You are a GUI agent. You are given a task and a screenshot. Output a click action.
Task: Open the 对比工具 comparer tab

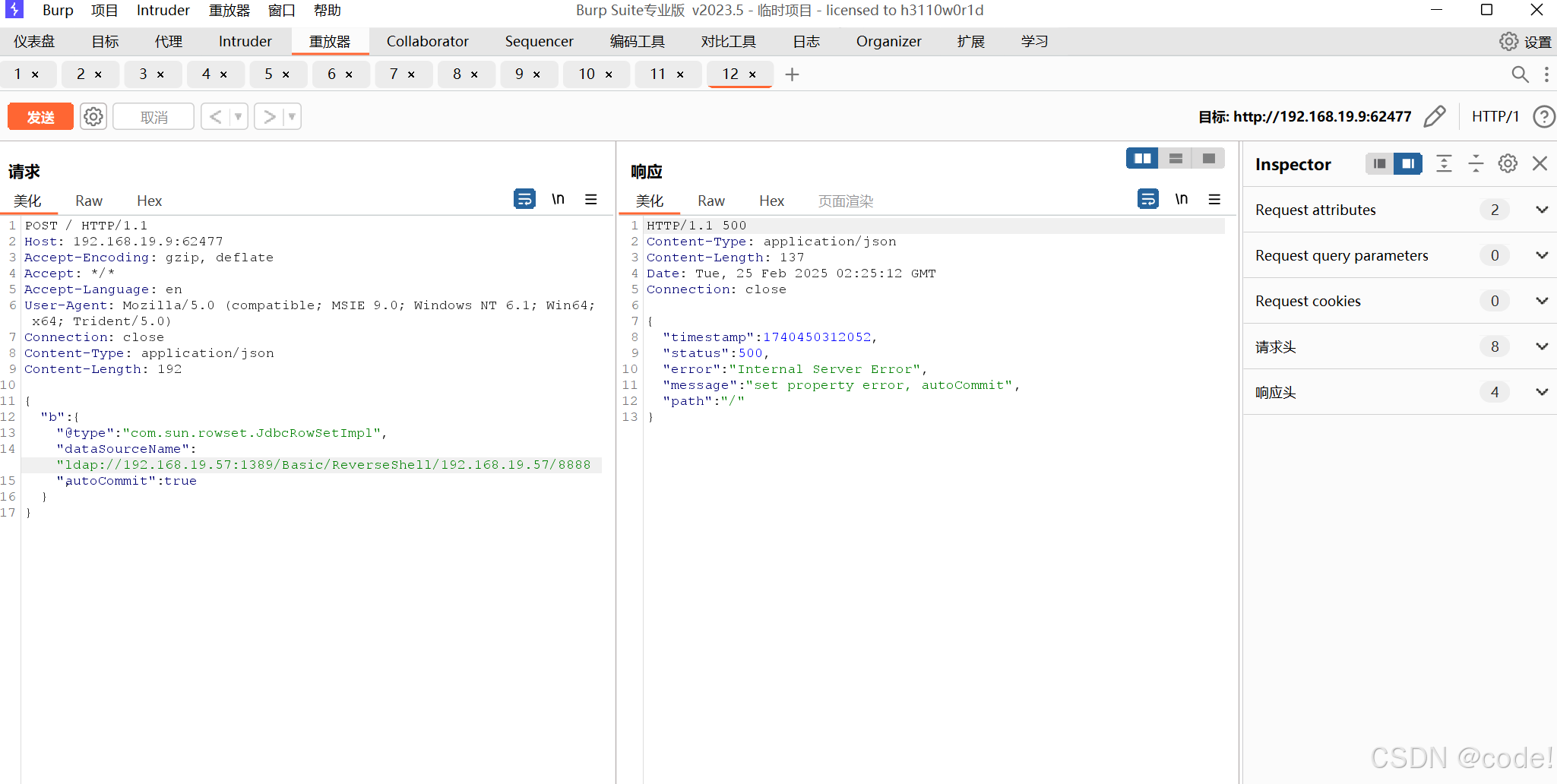pos(728,42)
